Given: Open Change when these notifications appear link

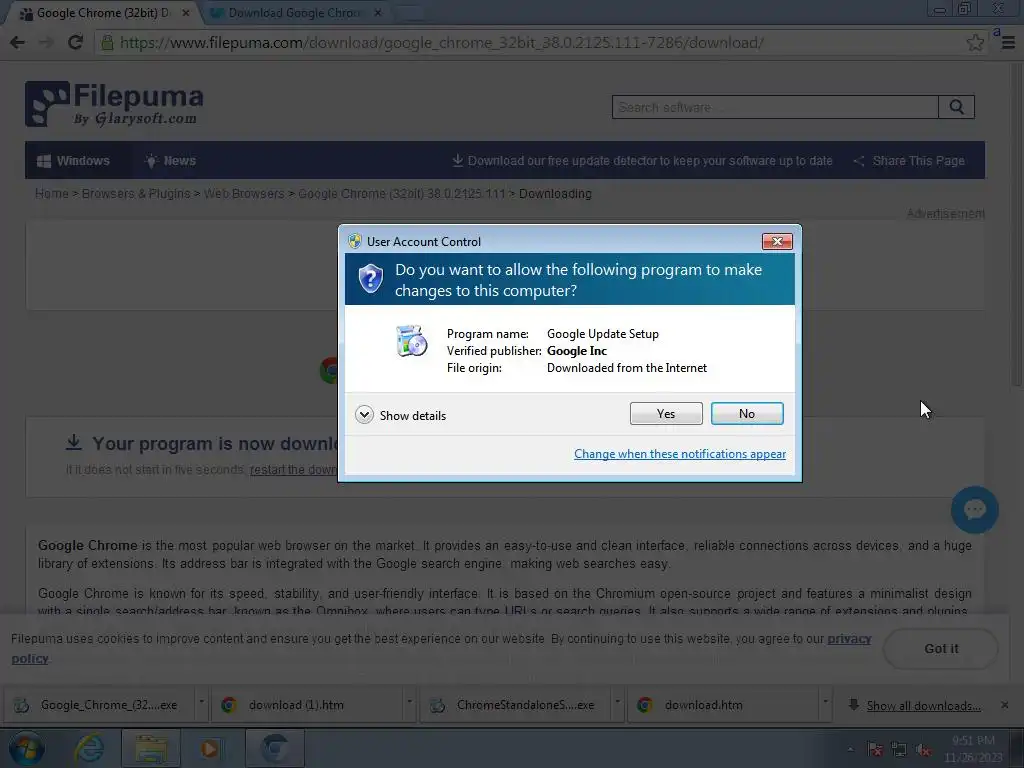Looking at the screenshot, I should click(x=680, y=454).
